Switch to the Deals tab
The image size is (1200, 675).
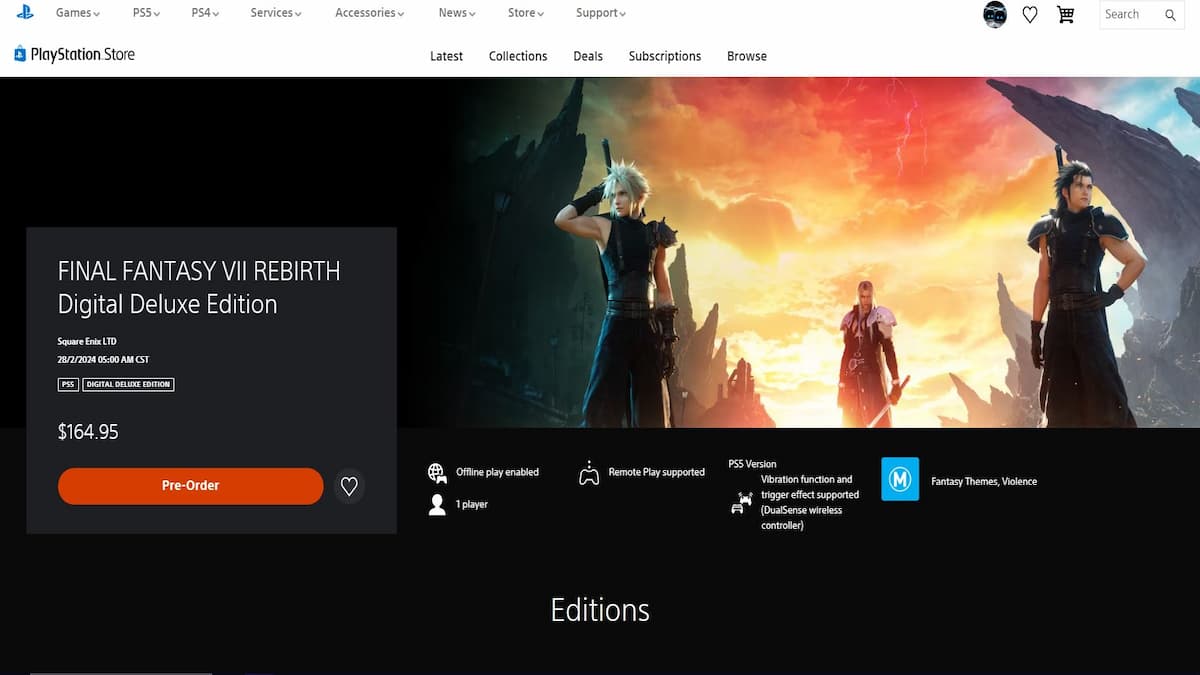tap(588, 56)
